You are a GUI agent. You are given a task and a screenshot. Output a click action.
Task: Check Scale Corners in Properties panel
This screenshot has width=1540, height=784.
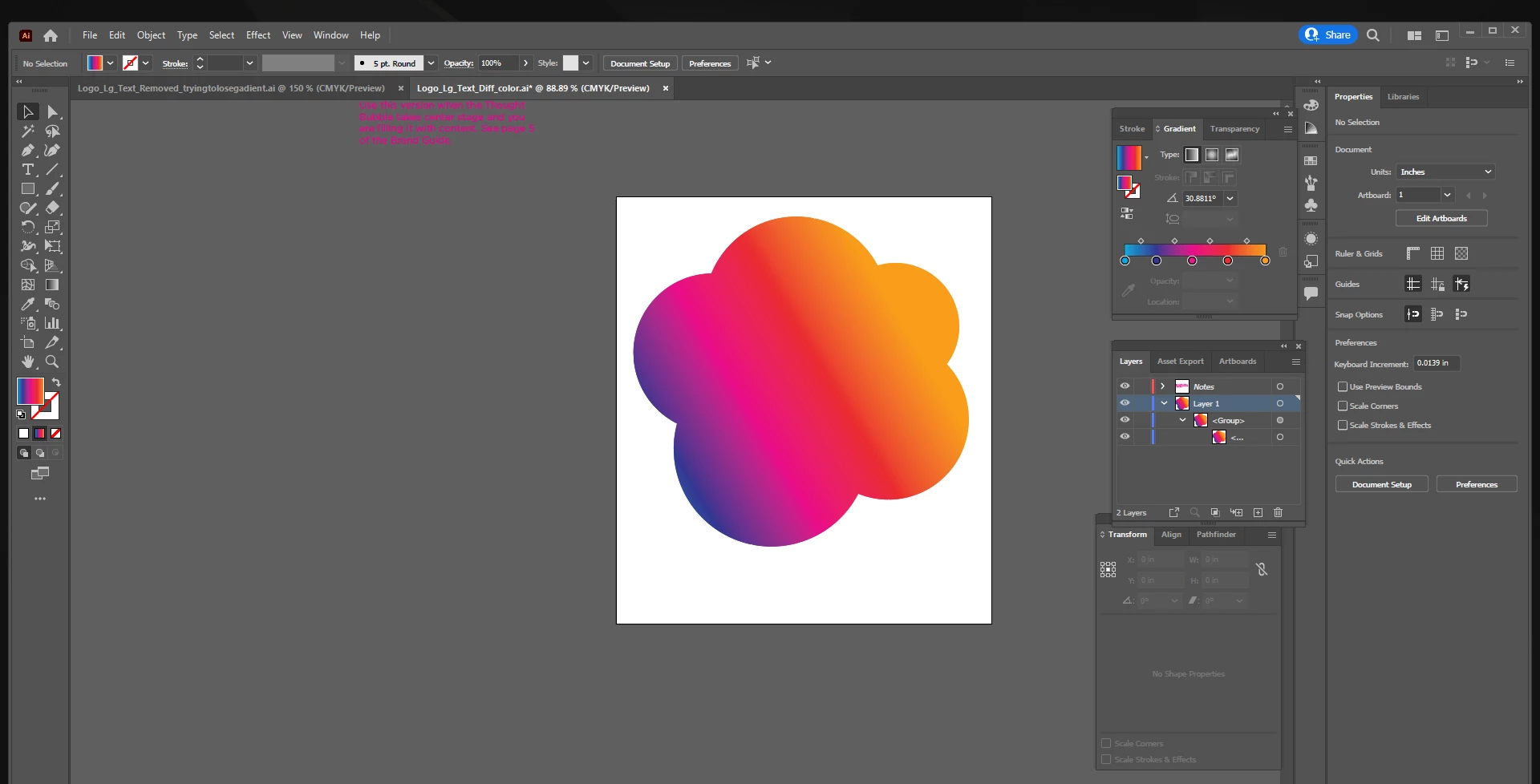(1342, 406)
